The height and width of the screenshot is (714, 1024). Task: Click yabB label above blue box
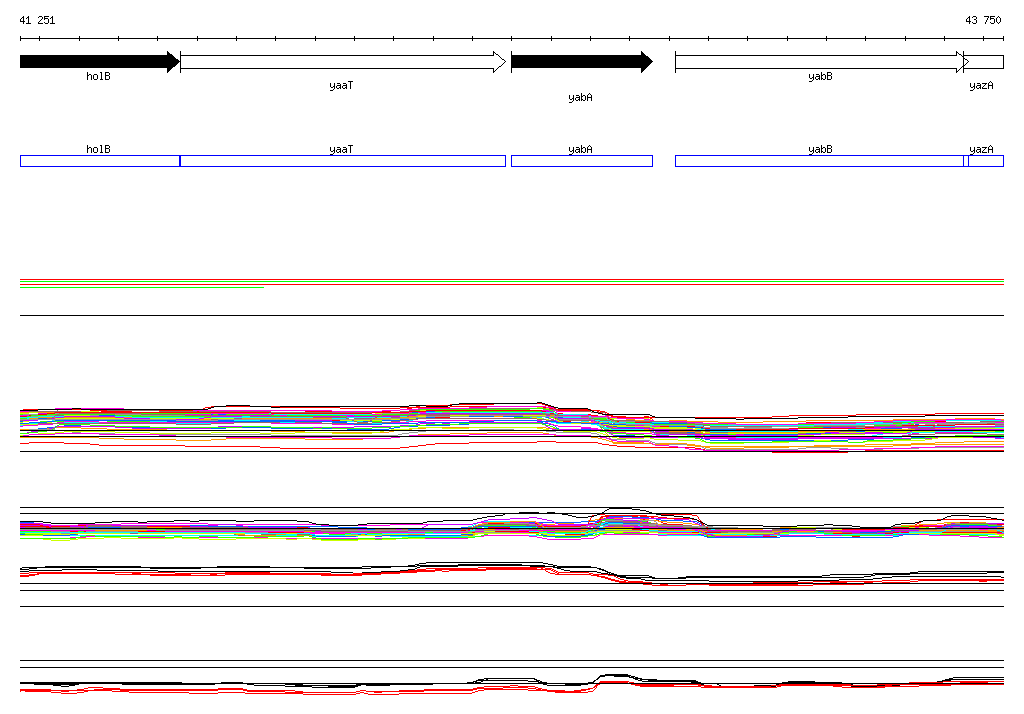820,150
